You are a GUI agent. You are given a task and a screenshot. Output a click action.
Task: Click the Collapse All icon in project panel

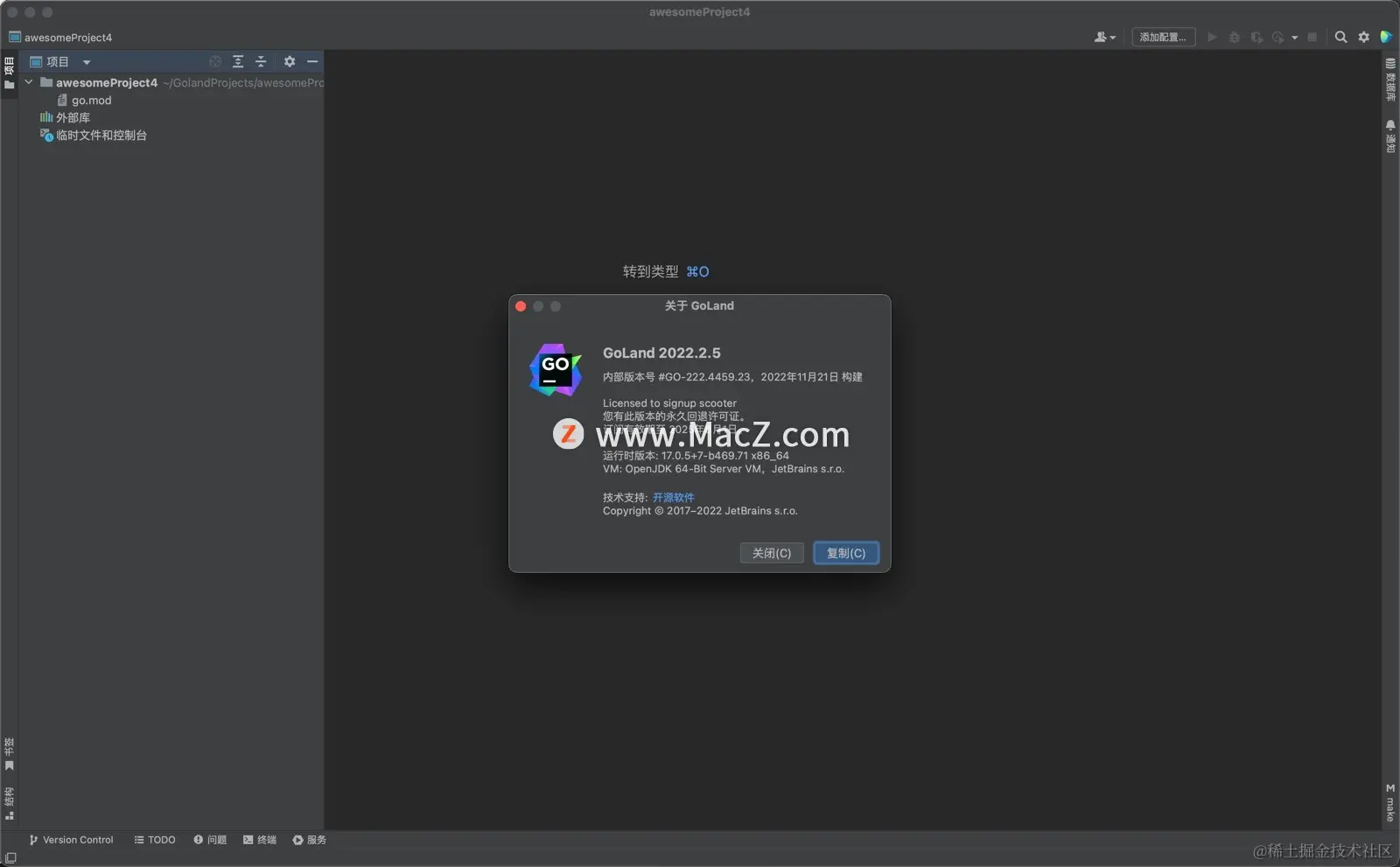261,61
